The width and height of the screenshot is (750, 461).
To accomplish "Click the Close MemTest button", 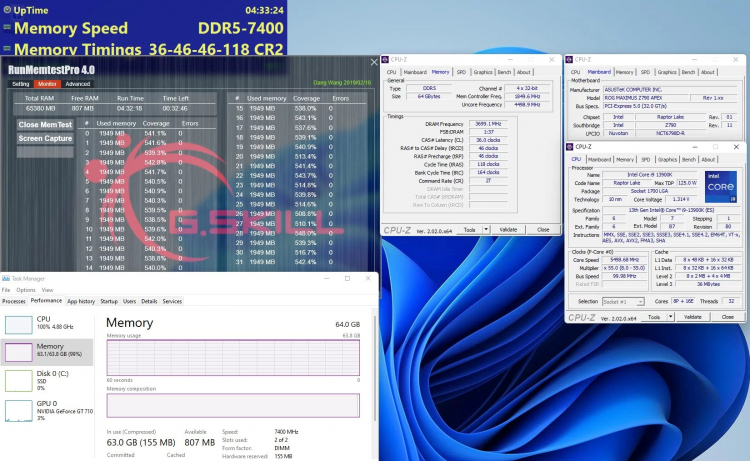I will click(x=44, y=125).
